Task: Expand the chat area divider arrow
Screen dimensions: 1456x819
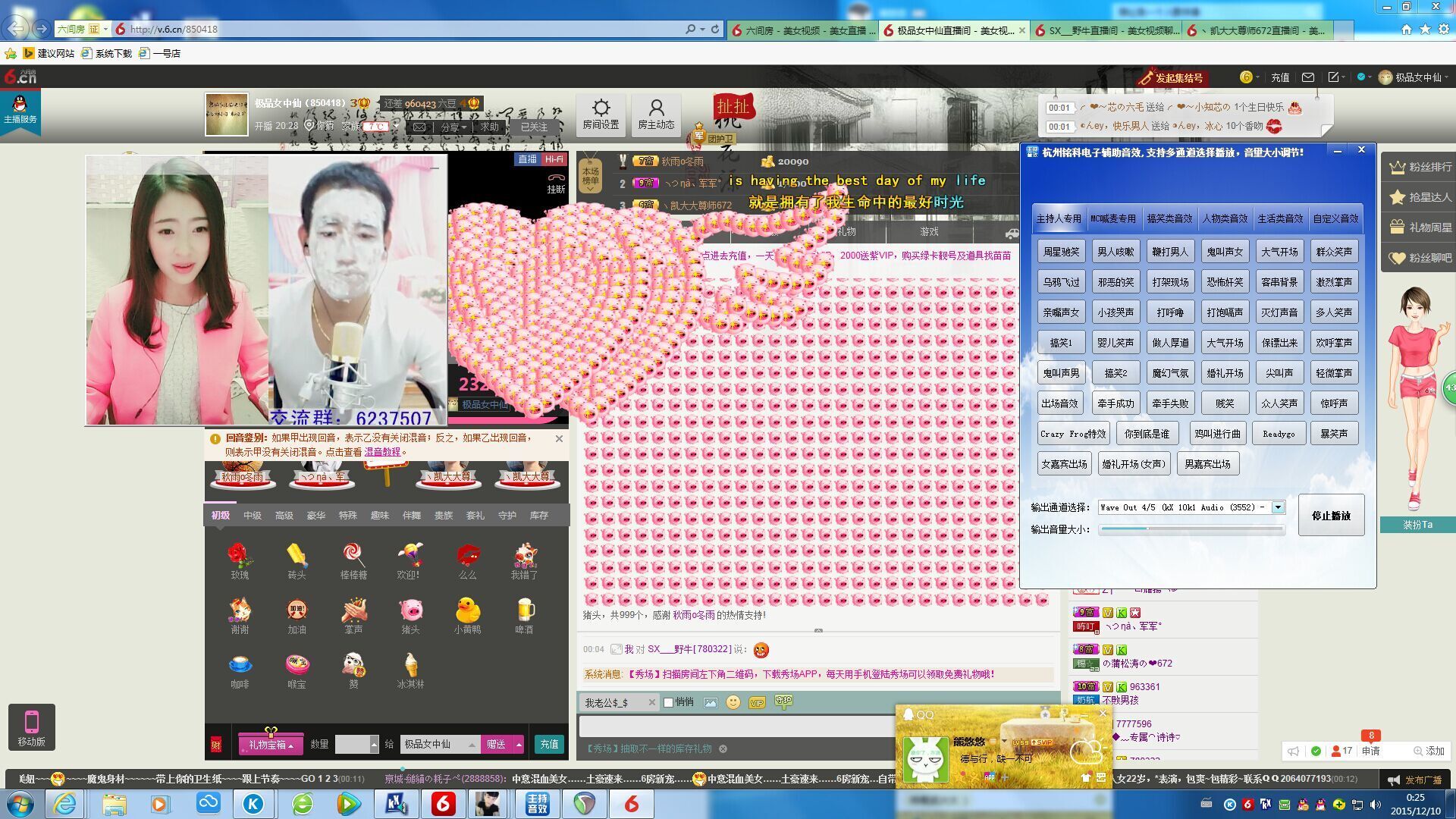Action: click(818, 630)
